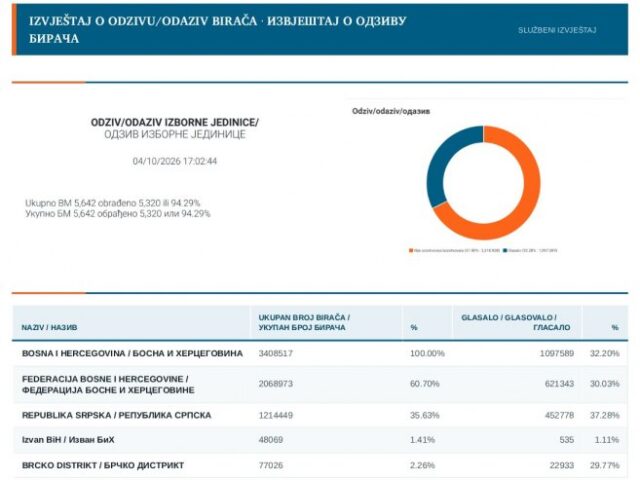The height and width of the screenshot is (480, 640).
Task: Click voted count '621343'
Action: coord(559,384)
